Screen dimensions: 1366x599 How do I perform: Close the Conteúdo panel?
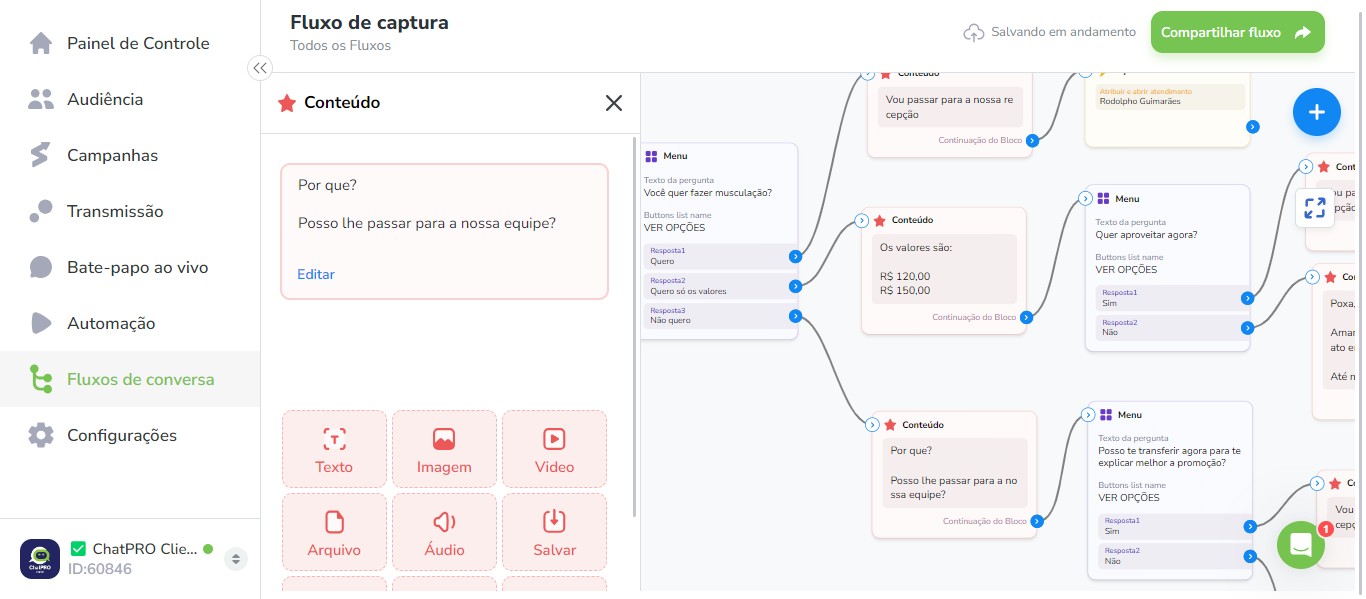(614, 103)
